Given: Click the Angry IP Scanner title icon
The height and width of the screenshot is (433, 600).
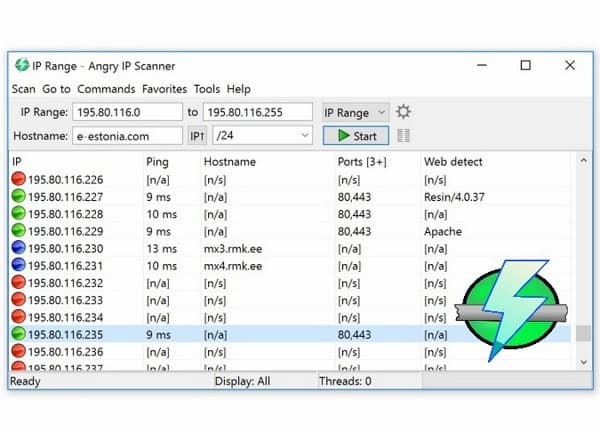Looking at the screenshot, I should 22,65.
